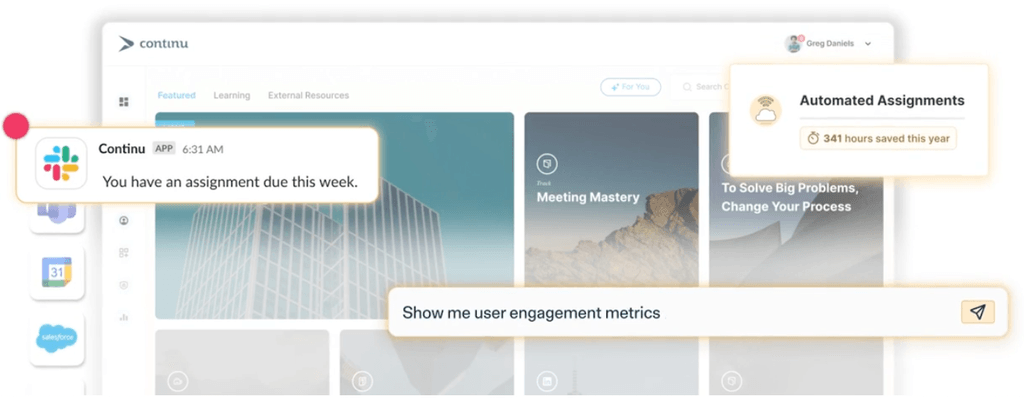
Task: Open the dashboard grid icon in sidebar
Action: click(x=124, y=102)
